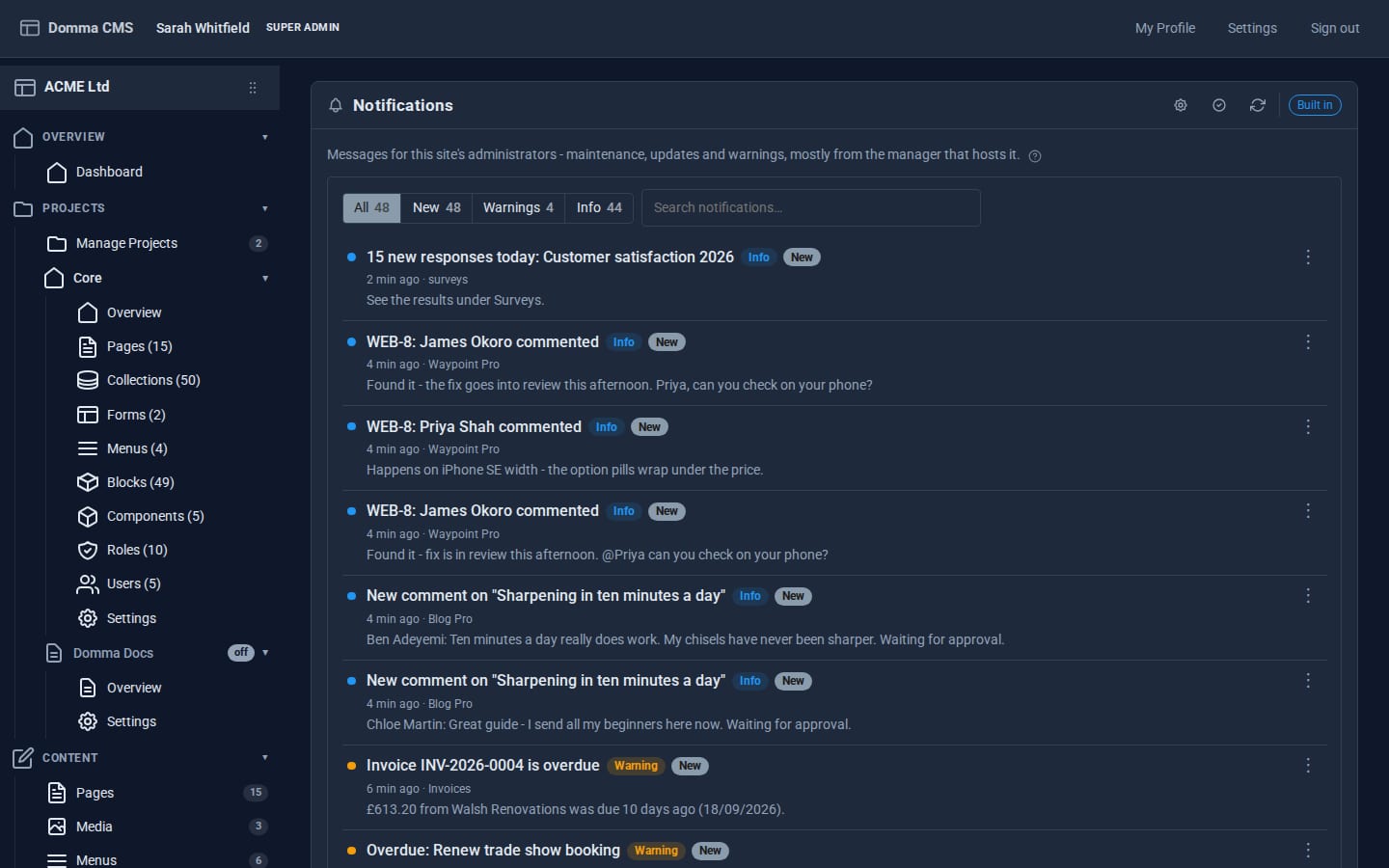The image size is (1389, 868).
Task: Open options menu for Invoice INV-2026-0004 notification
Action: (x=1308, y=766)
